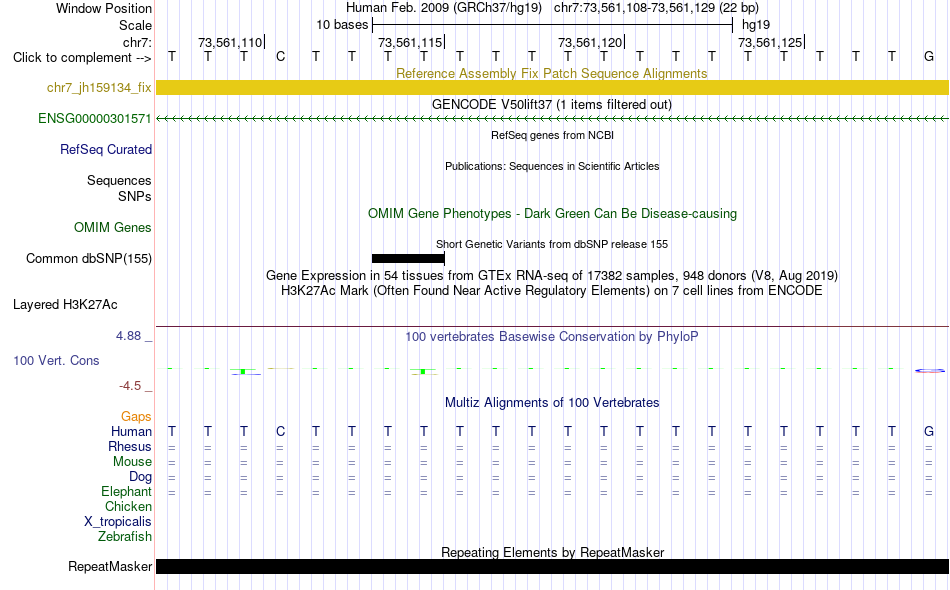Click the G base in the top sequence row
950x590 pixels.
click(929, 57)
